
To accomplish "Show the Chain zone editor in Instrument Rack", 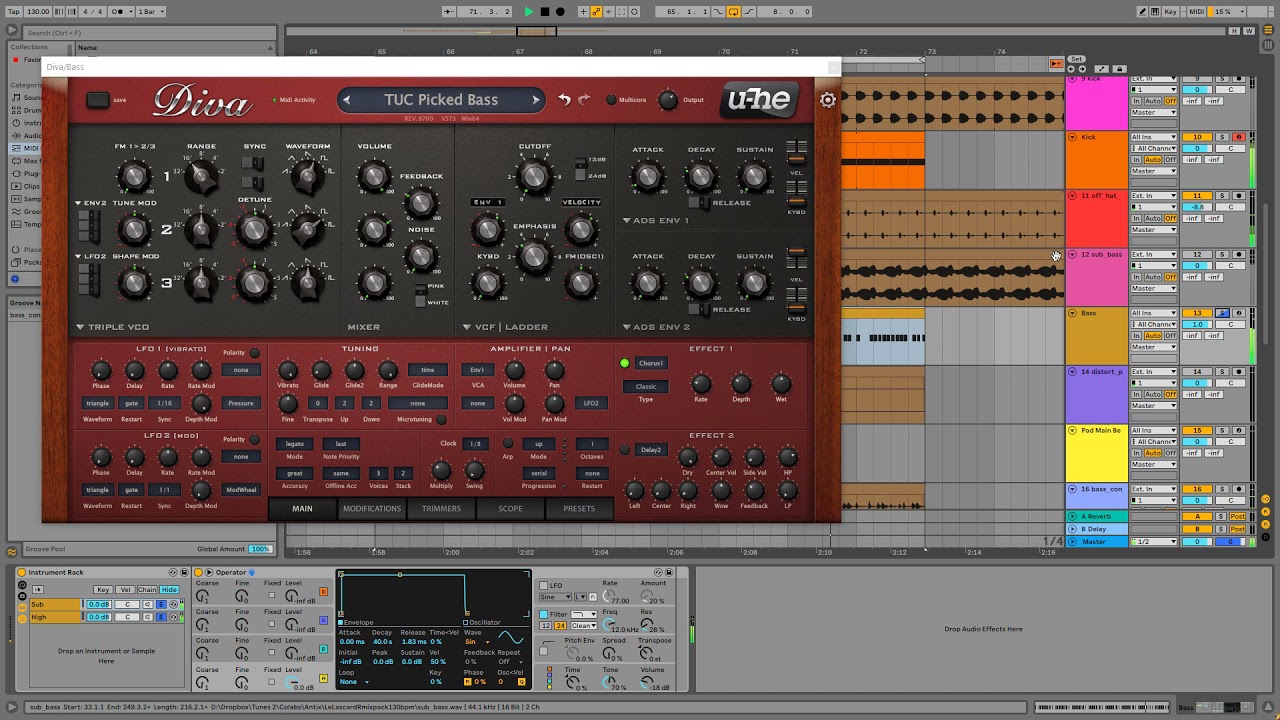I will click(147, 590).
